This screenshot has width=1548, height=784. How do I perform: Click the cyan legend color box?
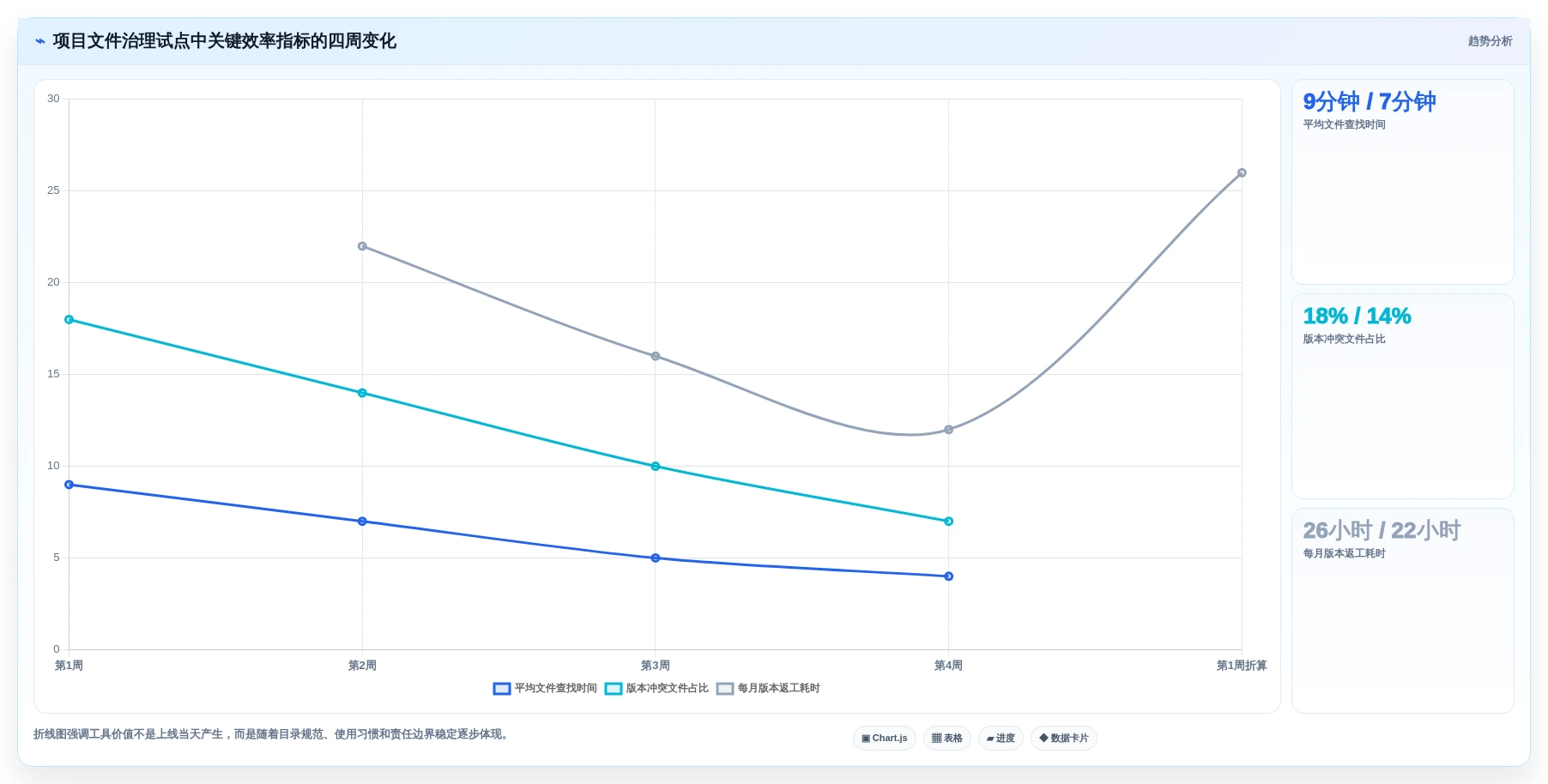click(614, 689)
